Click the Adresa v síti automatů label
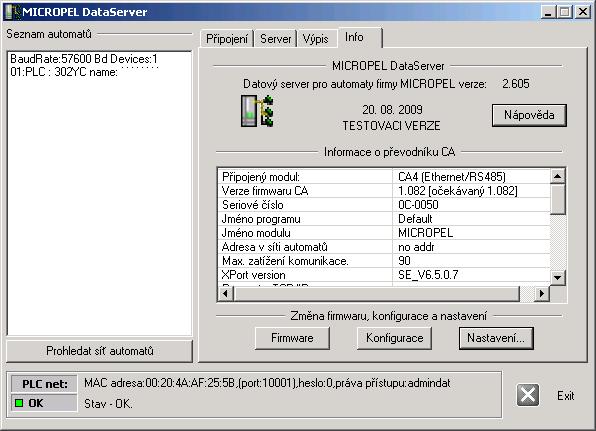This screenshot has width=596, height=431. pos(274,247)
